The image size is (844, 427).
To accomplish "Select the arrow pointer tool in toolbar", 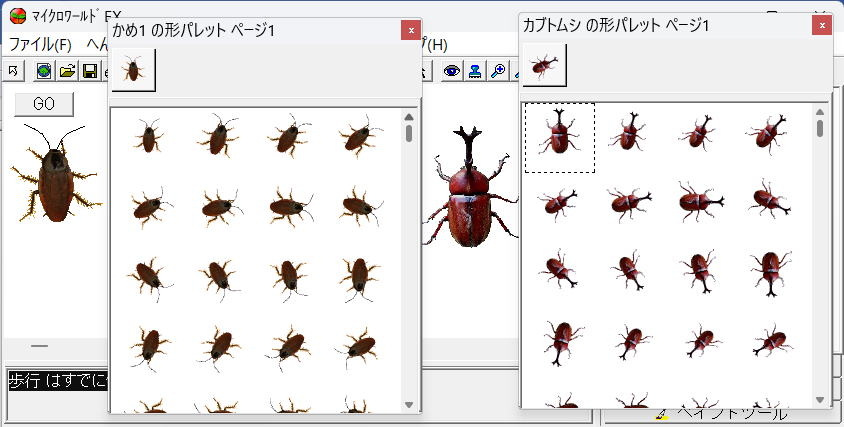I will tap(14, 71).
